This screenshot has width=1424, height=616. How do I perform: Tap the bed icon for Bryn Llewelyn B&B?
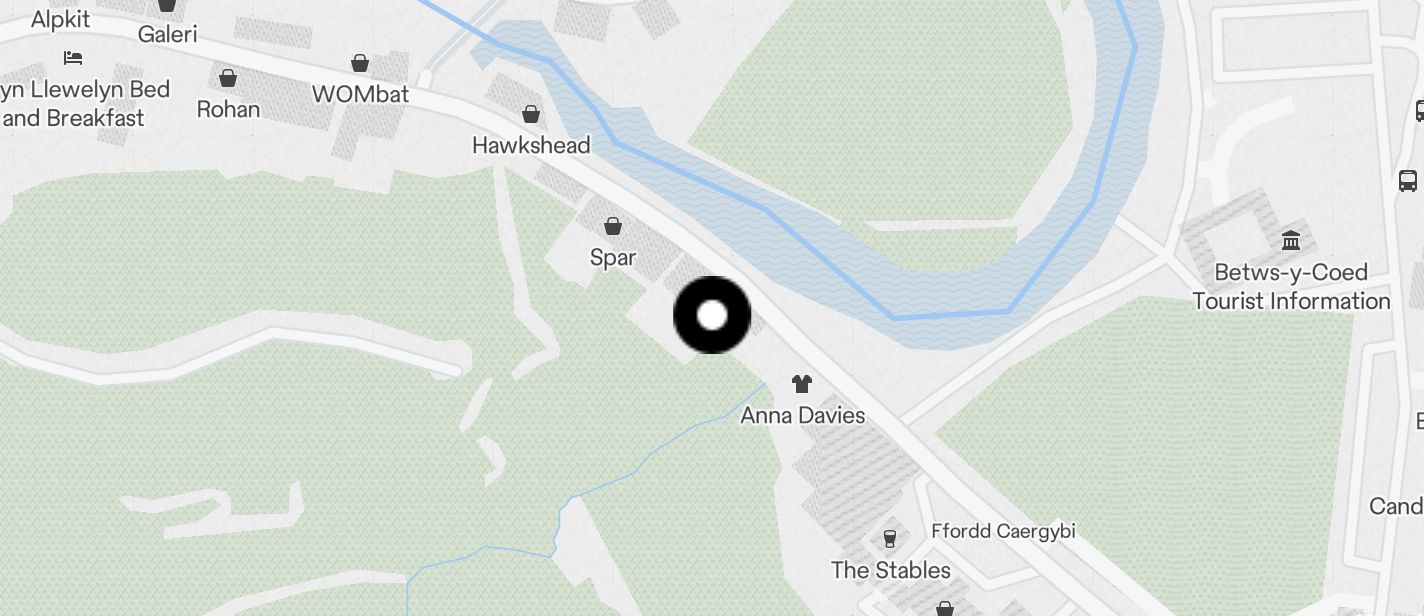coord(72,57)
